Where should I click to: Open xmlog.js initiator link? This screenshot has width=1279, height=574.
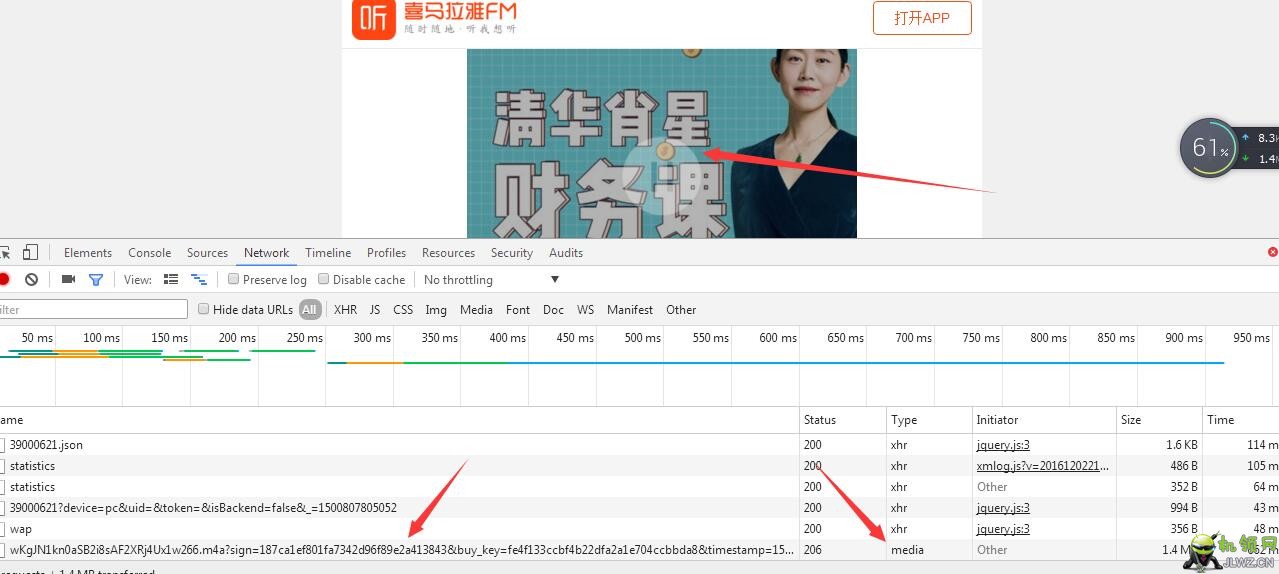(x=1043, y=466)
